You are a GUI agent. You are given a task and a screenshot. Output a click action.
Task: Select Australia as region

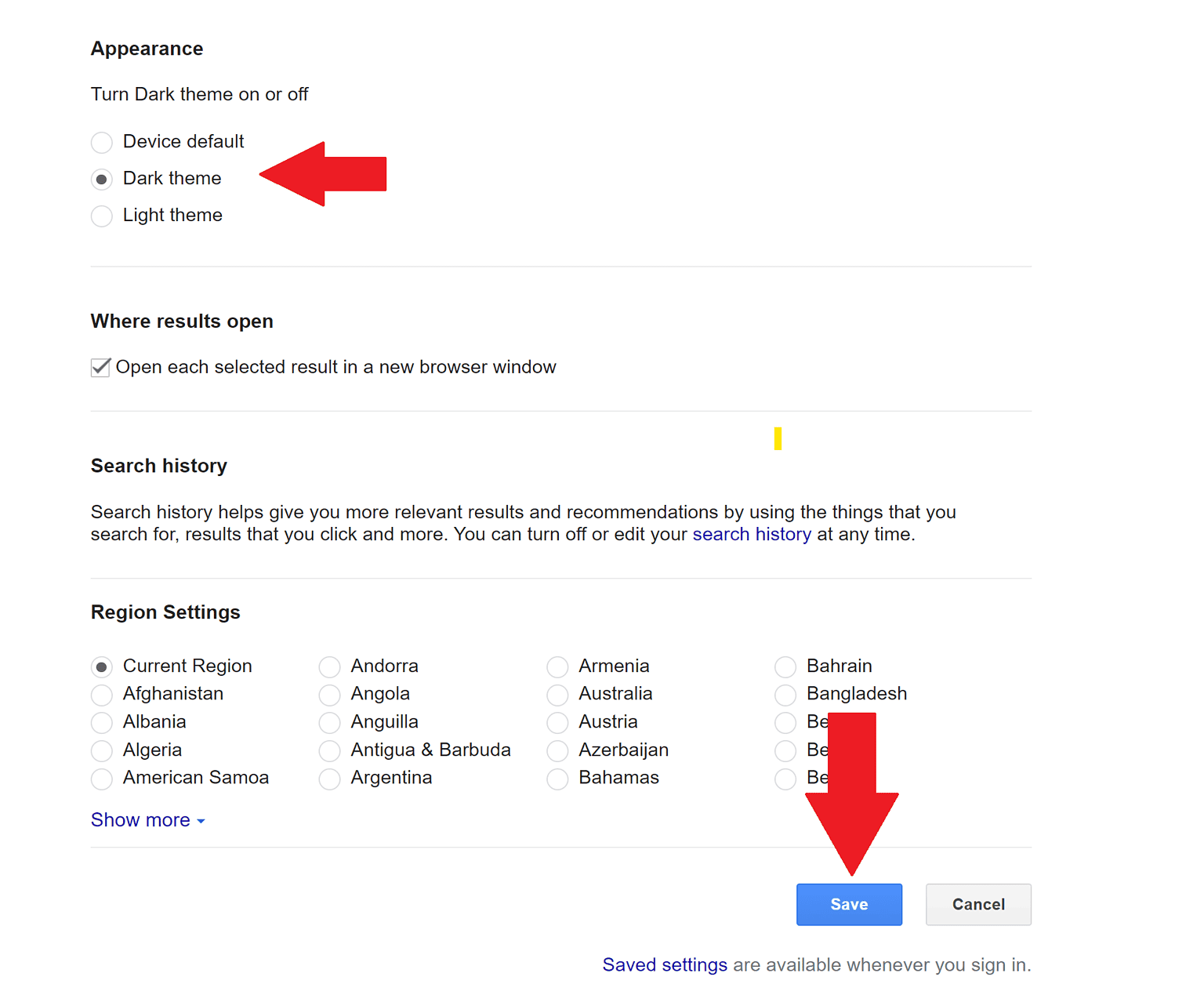pos(557,695)
